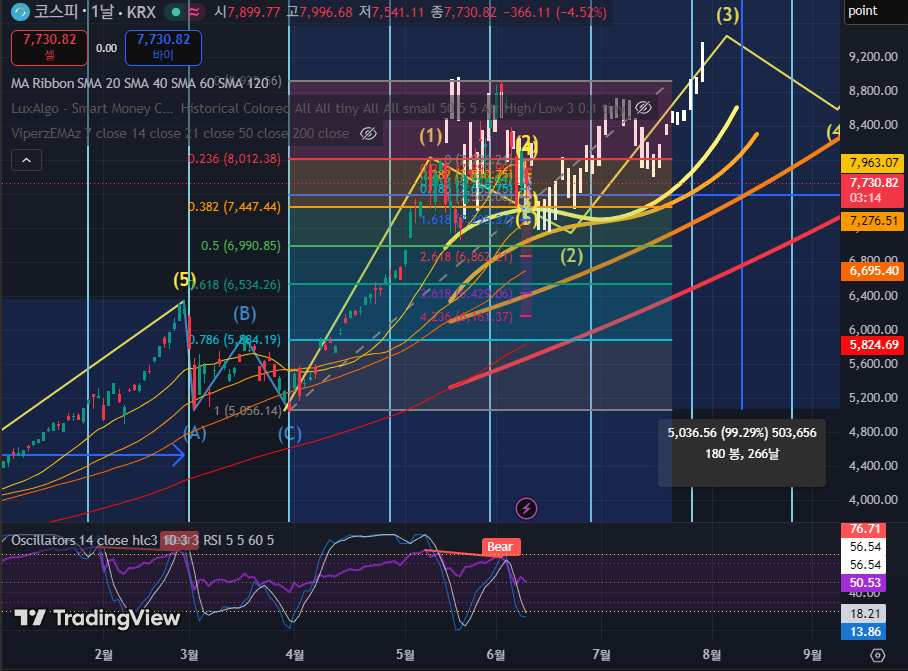Click the blue 바이 buy button
908x671 pixels.
tap(163, 47)
